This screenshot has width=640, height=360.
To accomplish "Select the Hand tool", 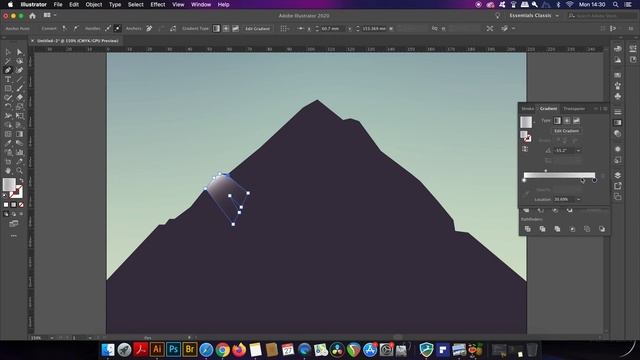I will click(8, 171).
